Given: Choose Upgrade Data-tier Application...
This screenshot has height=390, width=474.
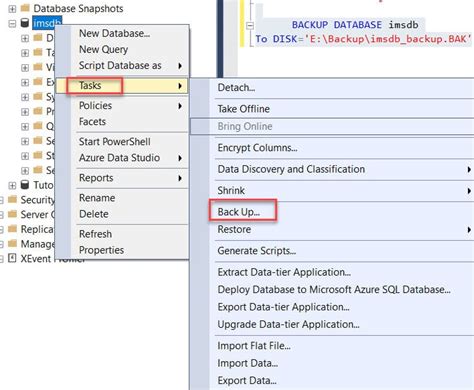Looking at the screenshot, I should 332,324.
